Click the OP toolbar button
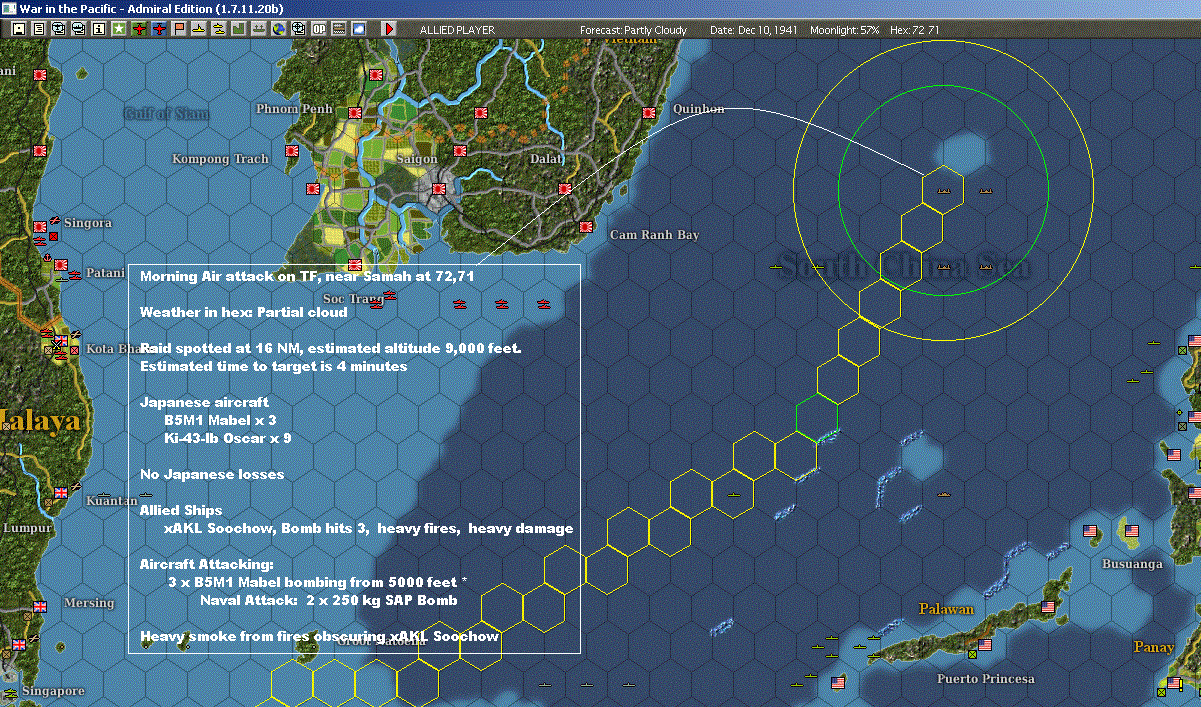 coord(319,29)
